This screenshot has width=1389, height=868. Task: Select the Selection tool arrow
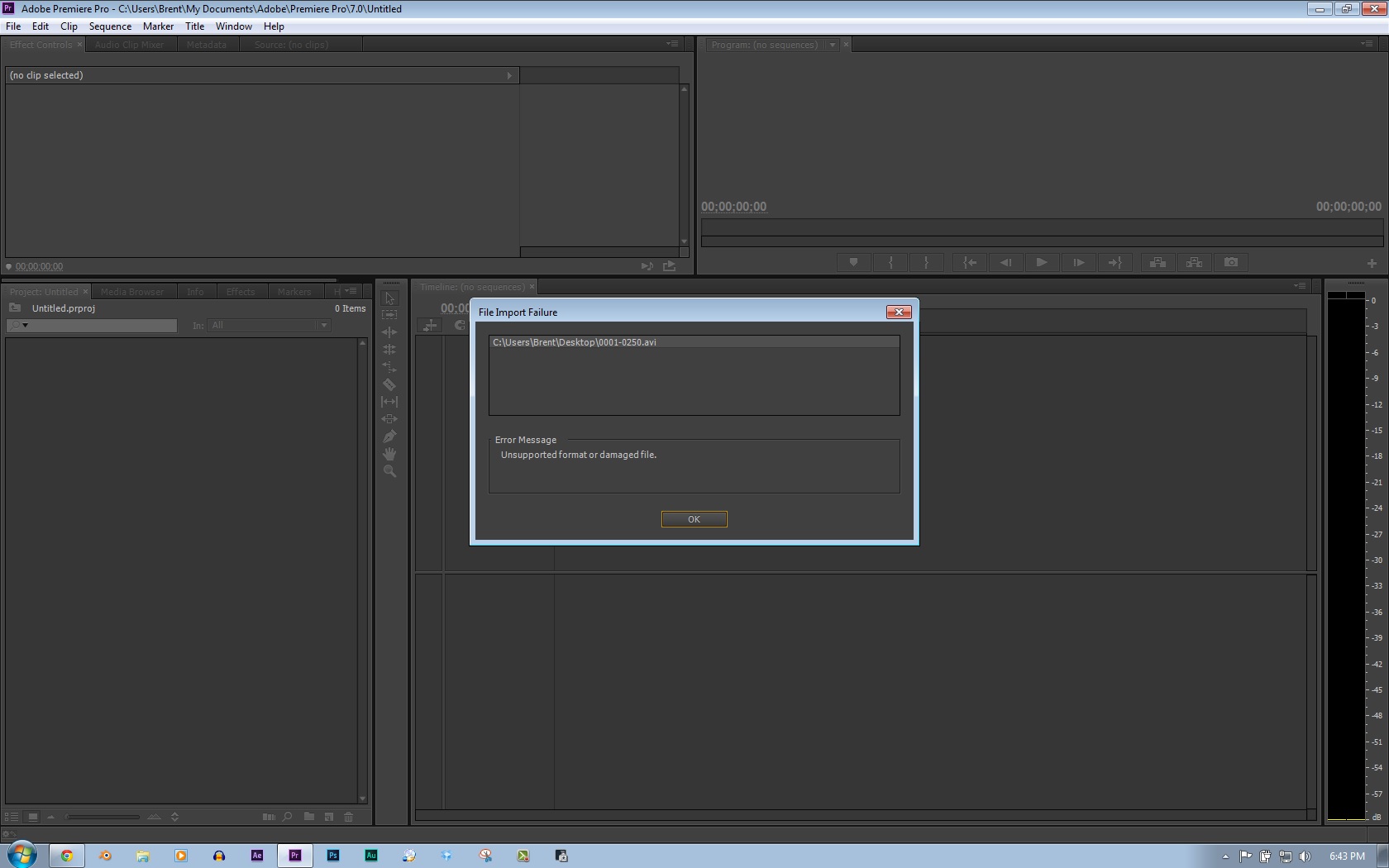[x=389, y=298]
